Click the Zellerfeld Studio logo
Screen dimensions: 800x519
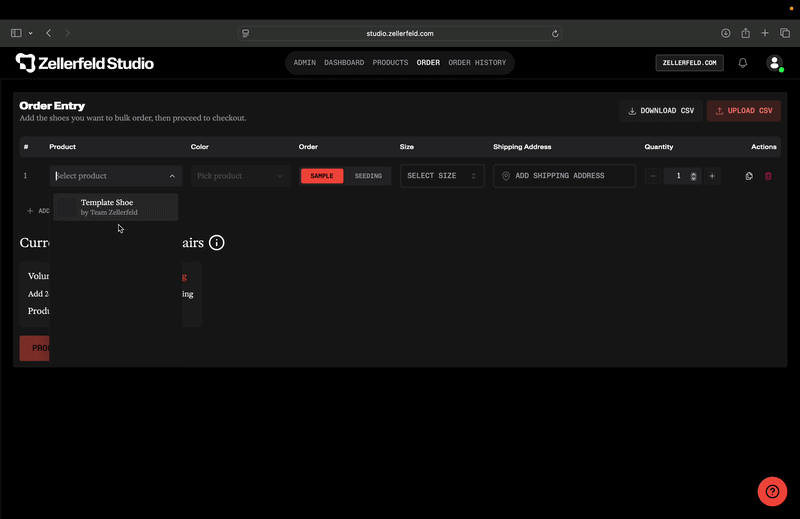point(85,63)
